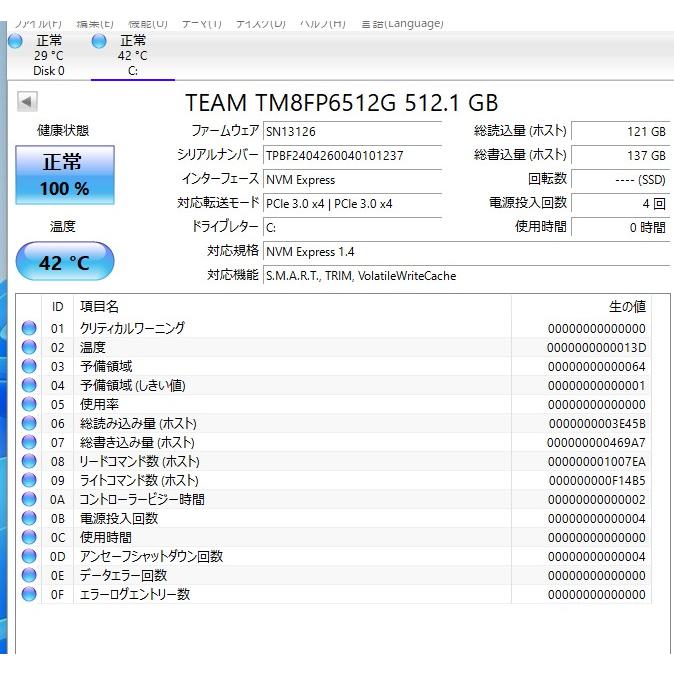The height and width of the screenshot is (674, 674).
Task: Click the firmware field showing SN13126
Action: 352,131
